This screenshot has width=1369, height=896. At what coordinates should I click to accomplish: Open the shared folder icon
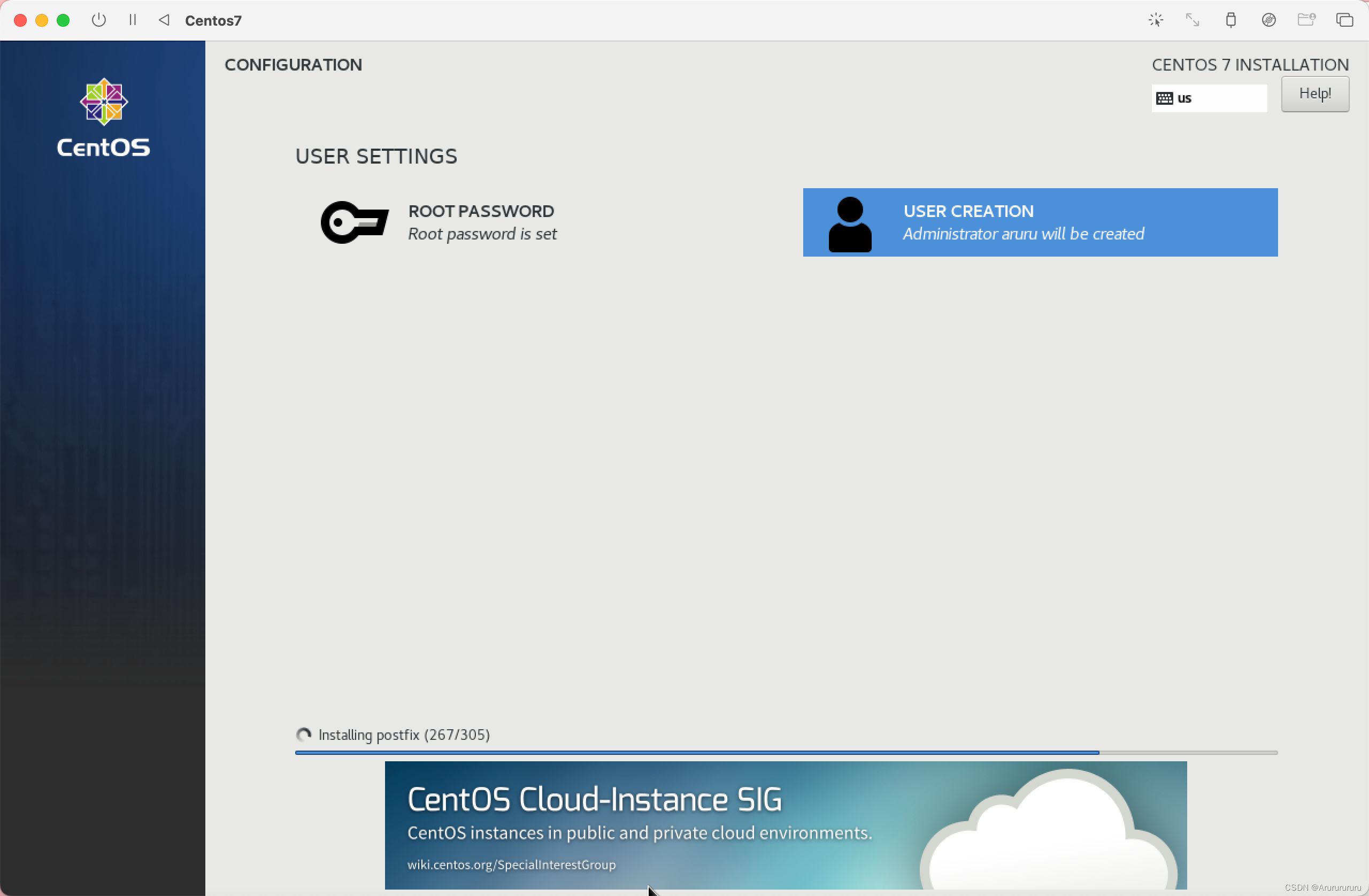point(1307,20)
